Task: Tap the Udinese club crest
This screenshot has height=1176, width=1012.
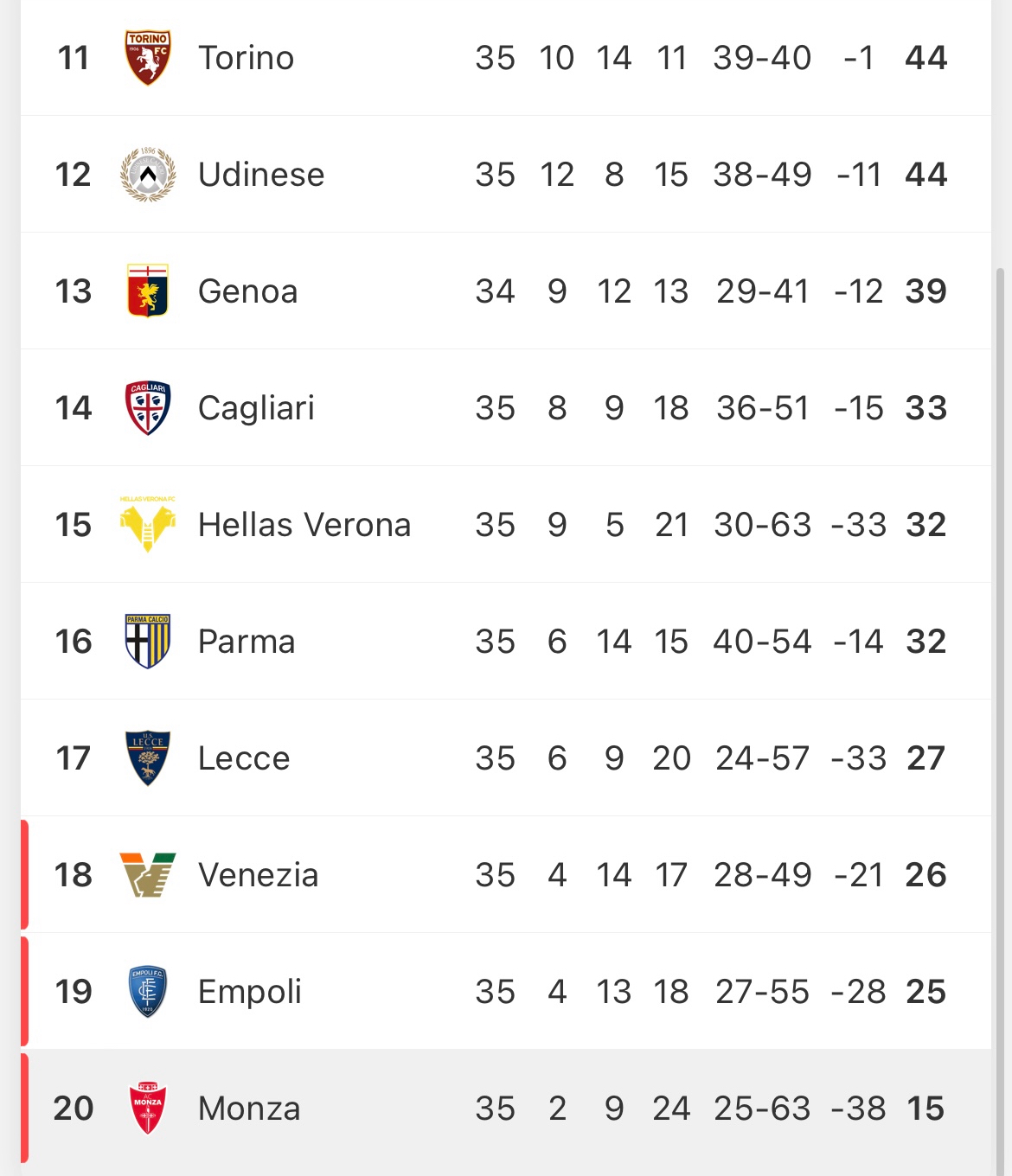Action: click(x=148, y=175)
